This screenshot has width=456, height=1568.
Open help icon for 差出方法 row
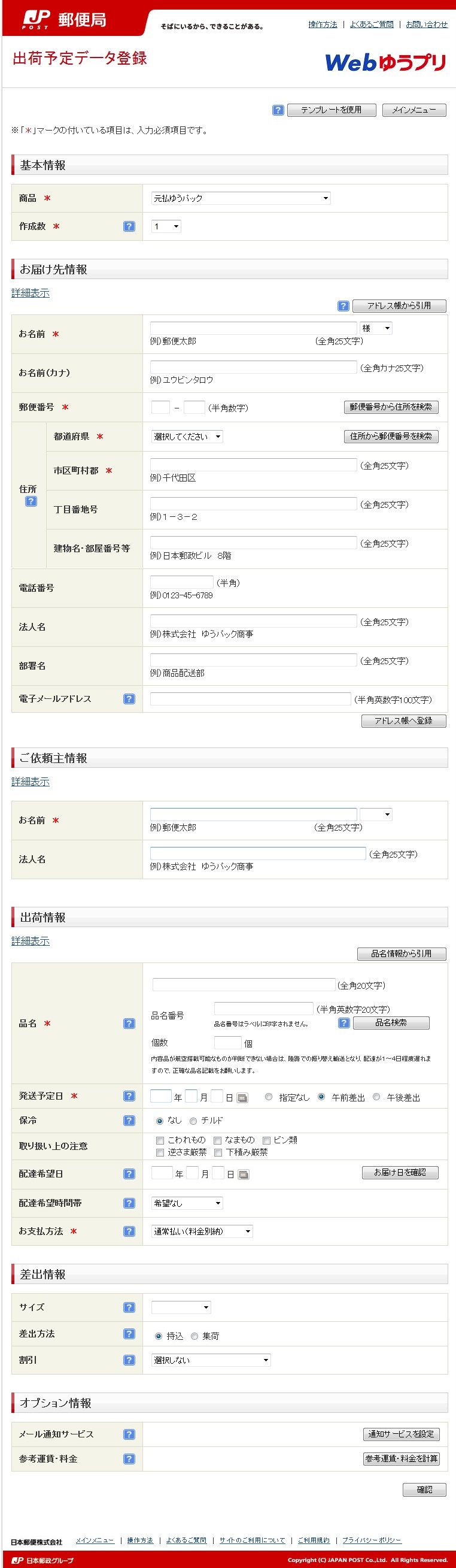[x=129, y=1334]
